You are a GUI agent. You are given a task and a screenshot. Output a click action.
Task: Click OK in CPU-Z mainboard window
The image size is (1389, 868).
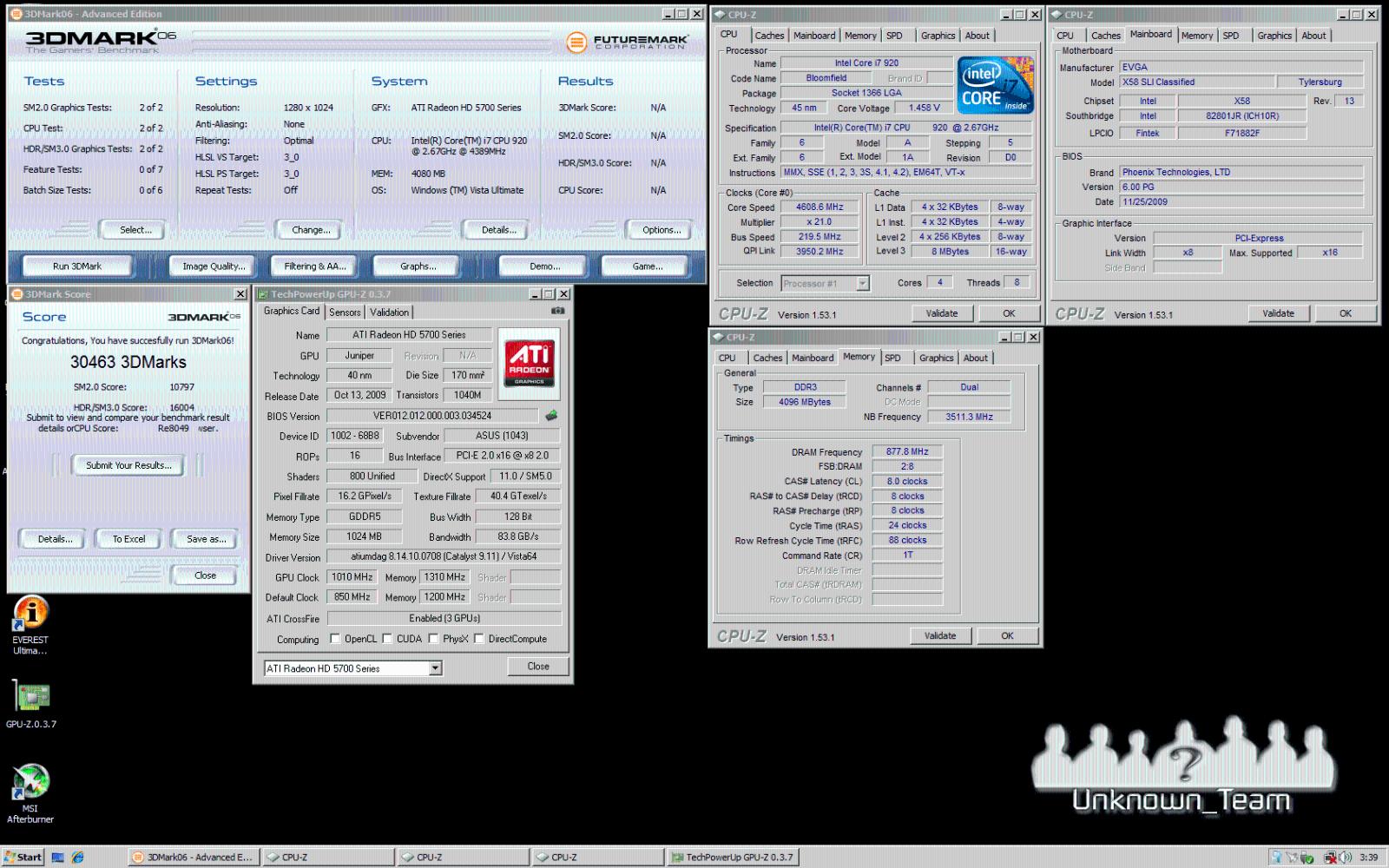point(1345,313)
